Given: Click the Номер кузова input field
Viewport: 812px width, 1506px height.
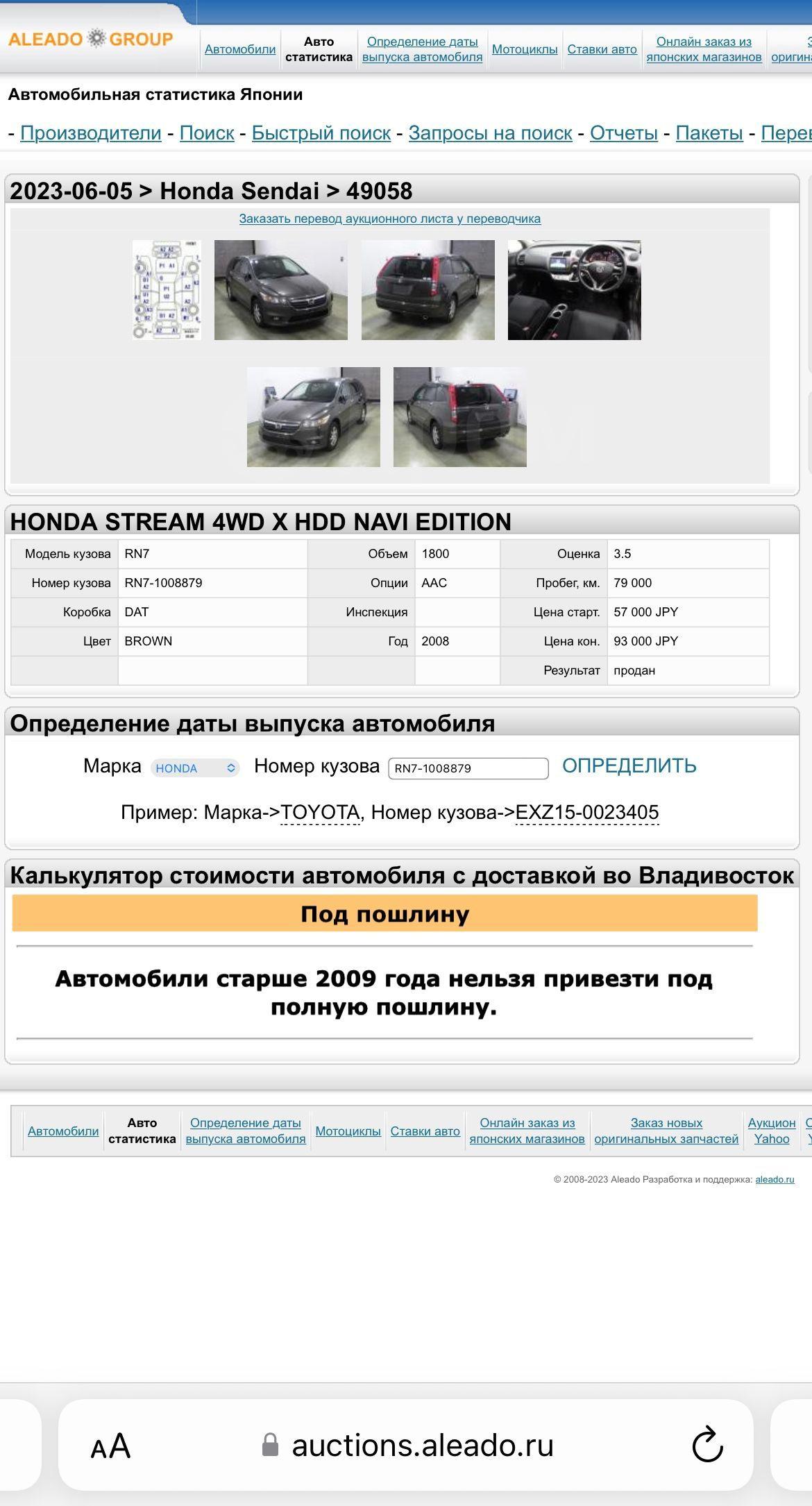Looking at the screenshot, I should click(x=468, y=768).
